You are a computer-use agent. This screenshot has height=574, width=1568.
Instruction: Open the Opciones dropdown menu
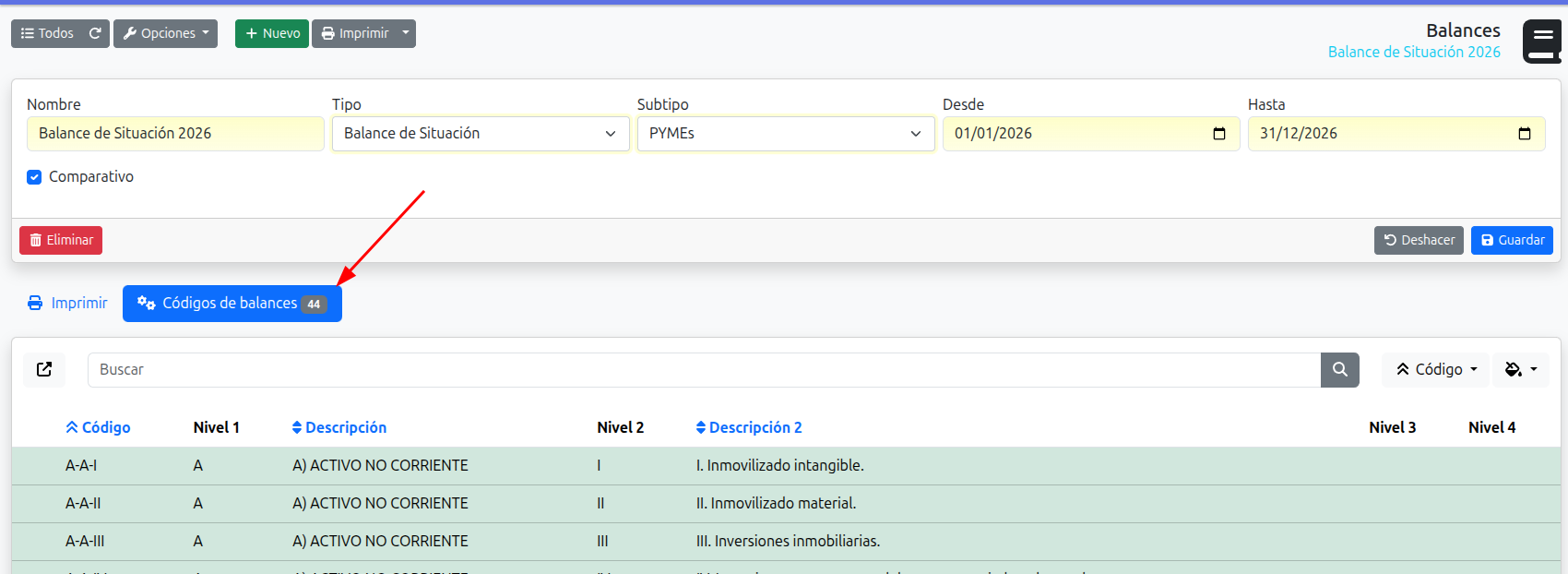coord(165,33)
